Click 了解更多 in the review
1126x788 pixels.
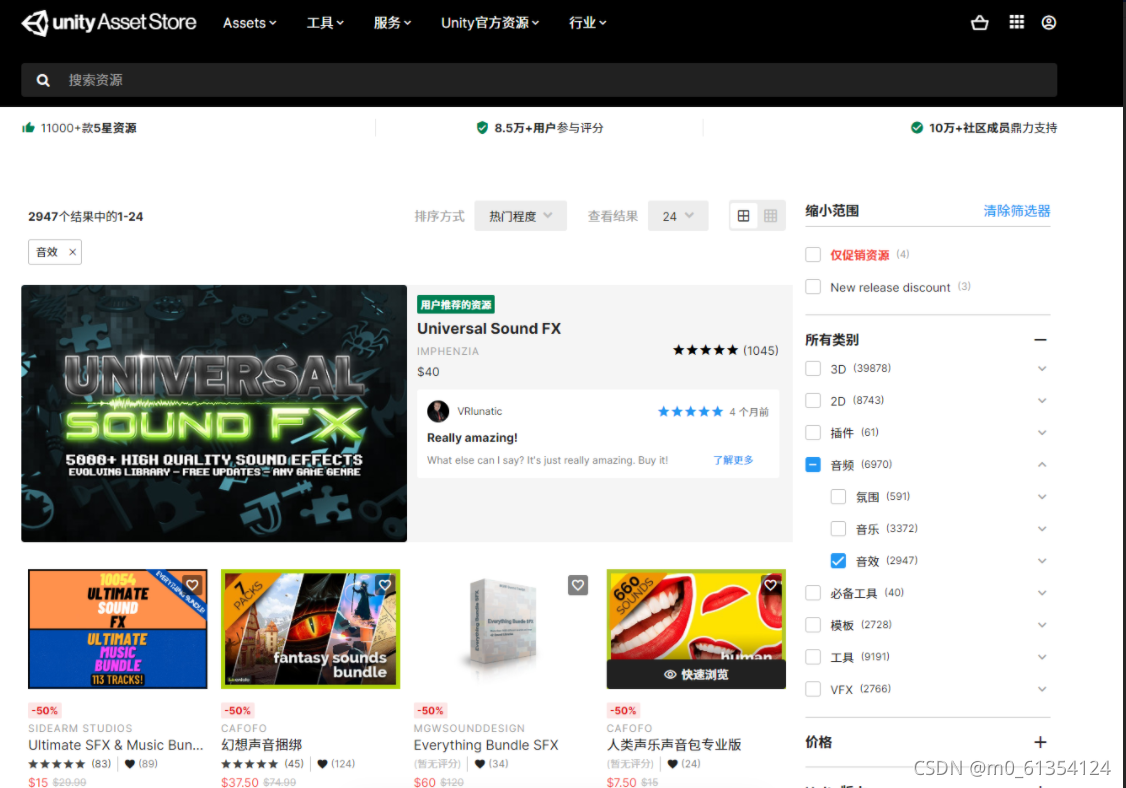[733, 460]
